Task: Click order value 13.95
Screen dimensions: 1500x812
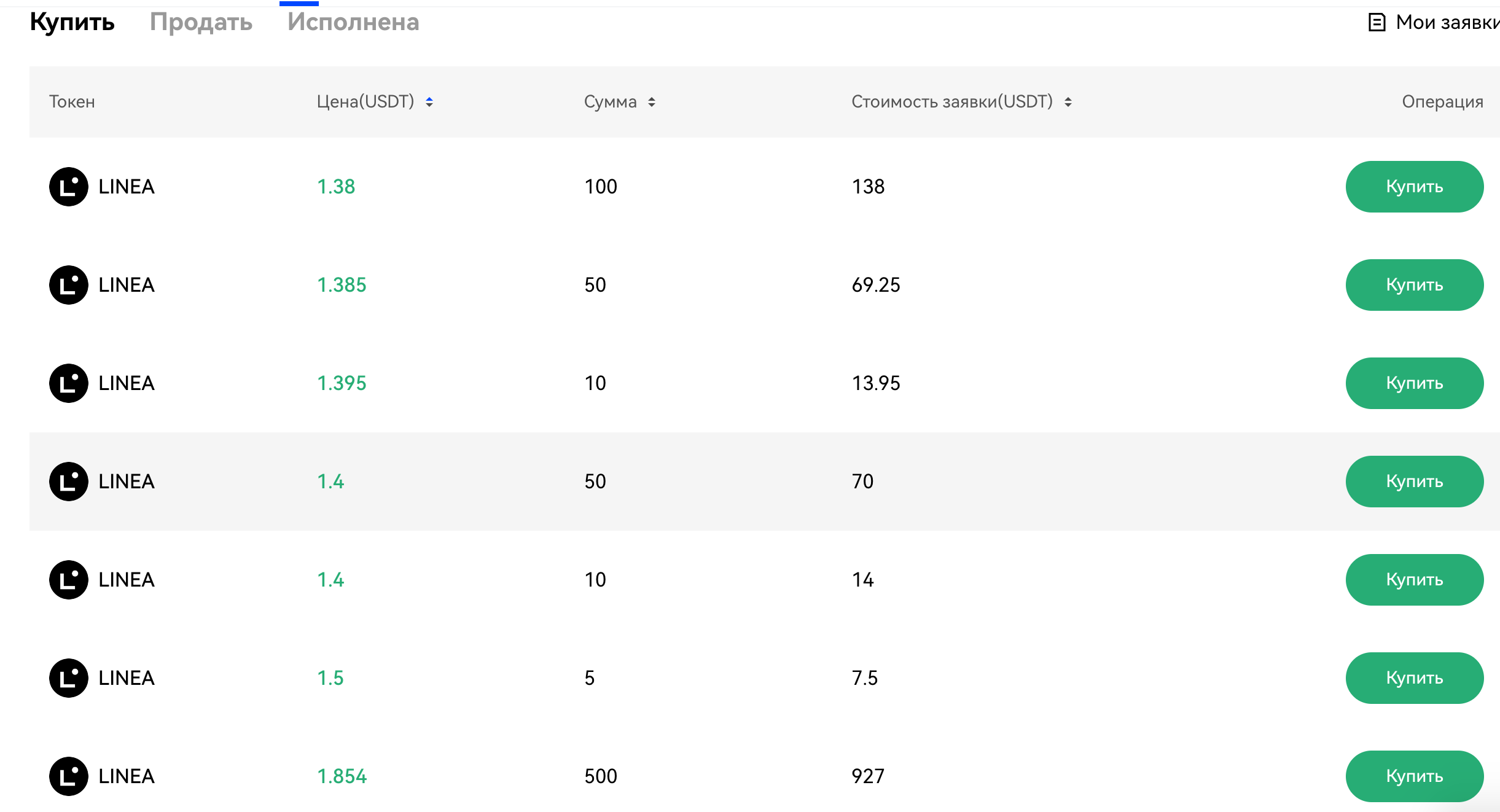Action: [x=876, y=383]
